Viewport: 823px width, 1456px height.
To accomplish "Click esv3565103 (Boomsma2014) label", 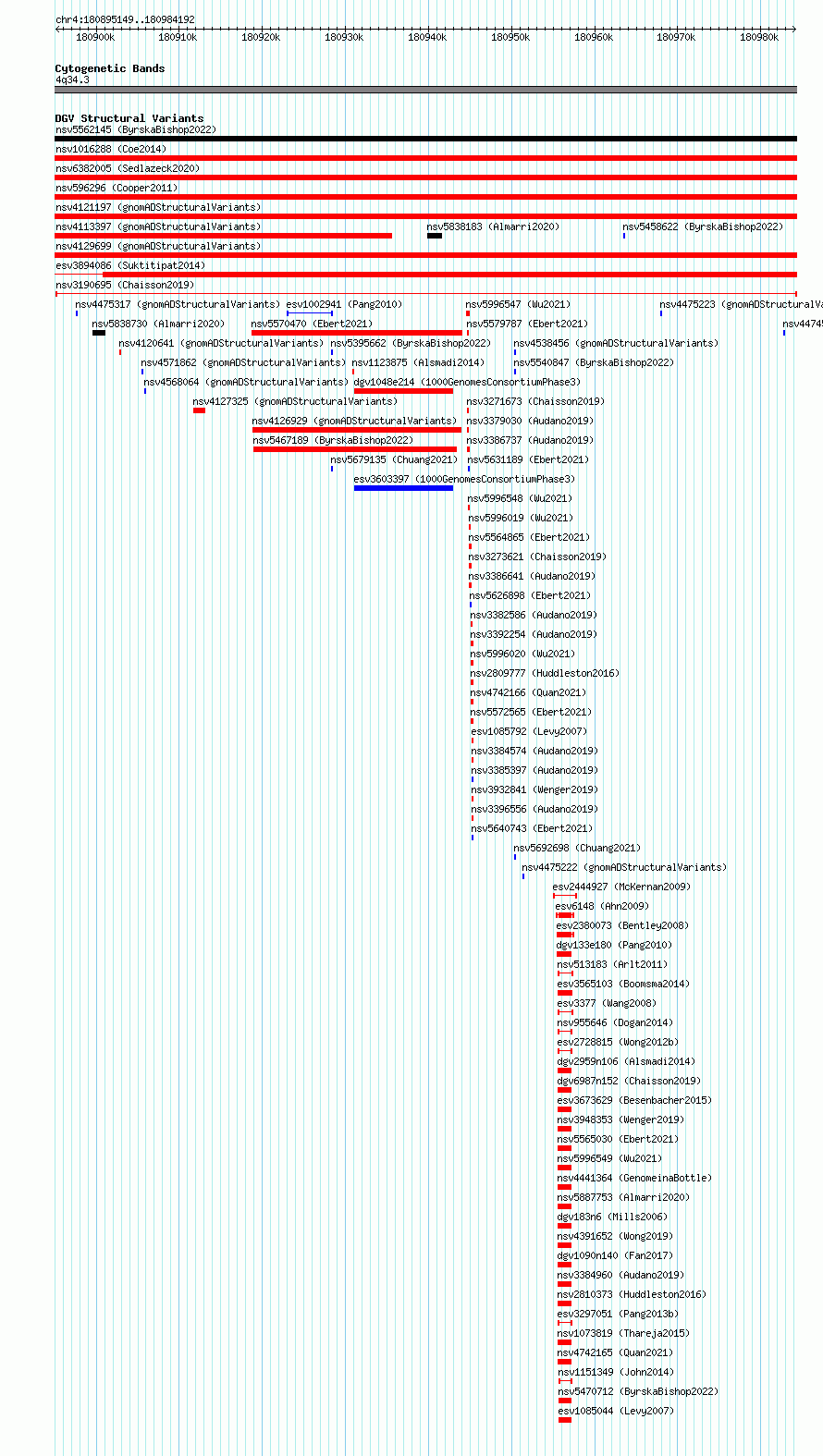I will pyautogui.click(x=623, y=985).
